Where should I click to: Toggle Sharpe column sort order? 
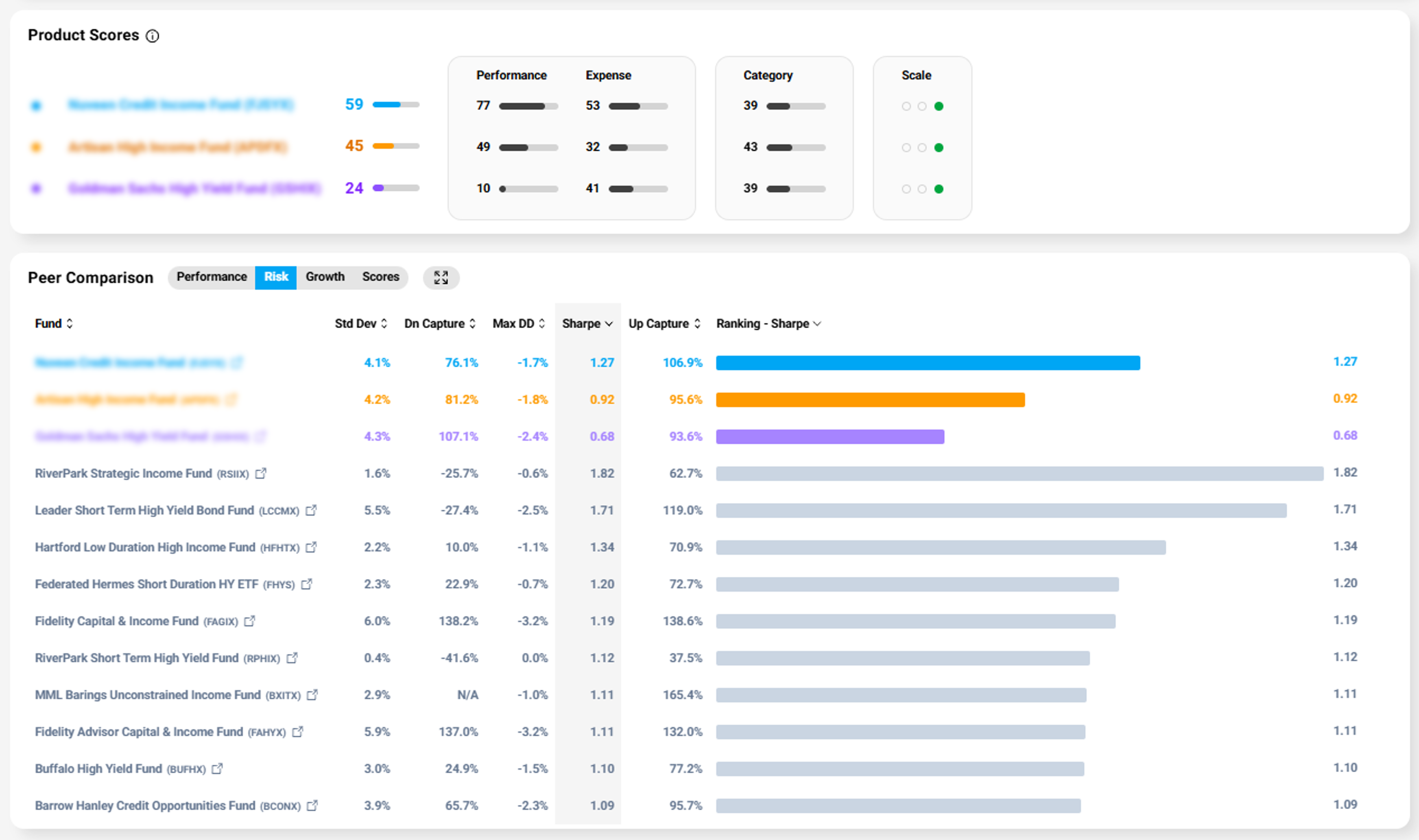point(587,323)
